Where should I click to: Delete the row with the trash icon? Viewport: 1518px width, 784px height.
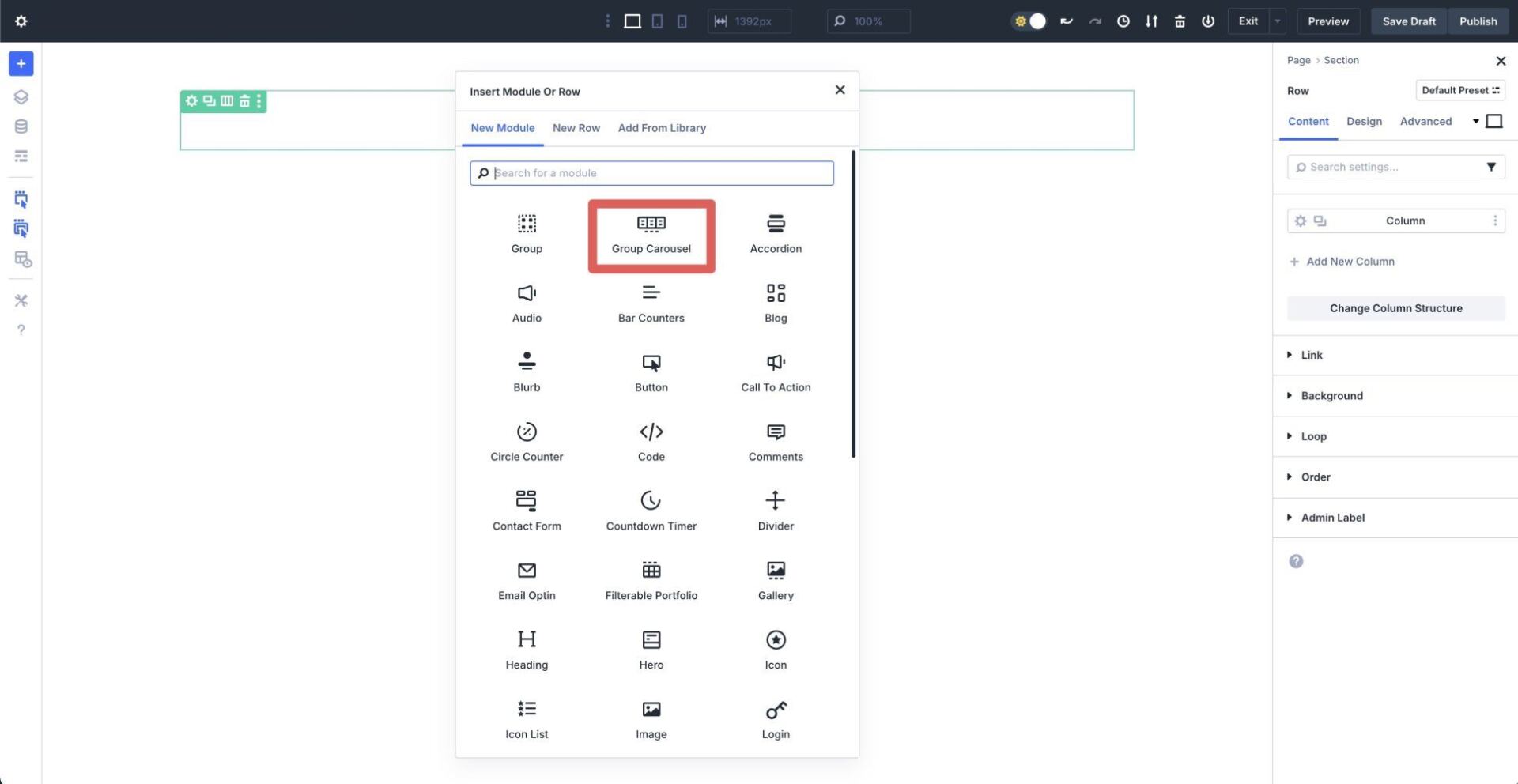[243, 100]
